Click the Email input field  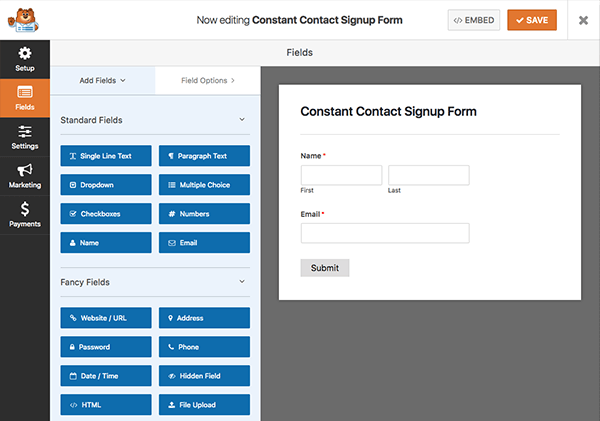pyautogui.click(x=385, y=233)
